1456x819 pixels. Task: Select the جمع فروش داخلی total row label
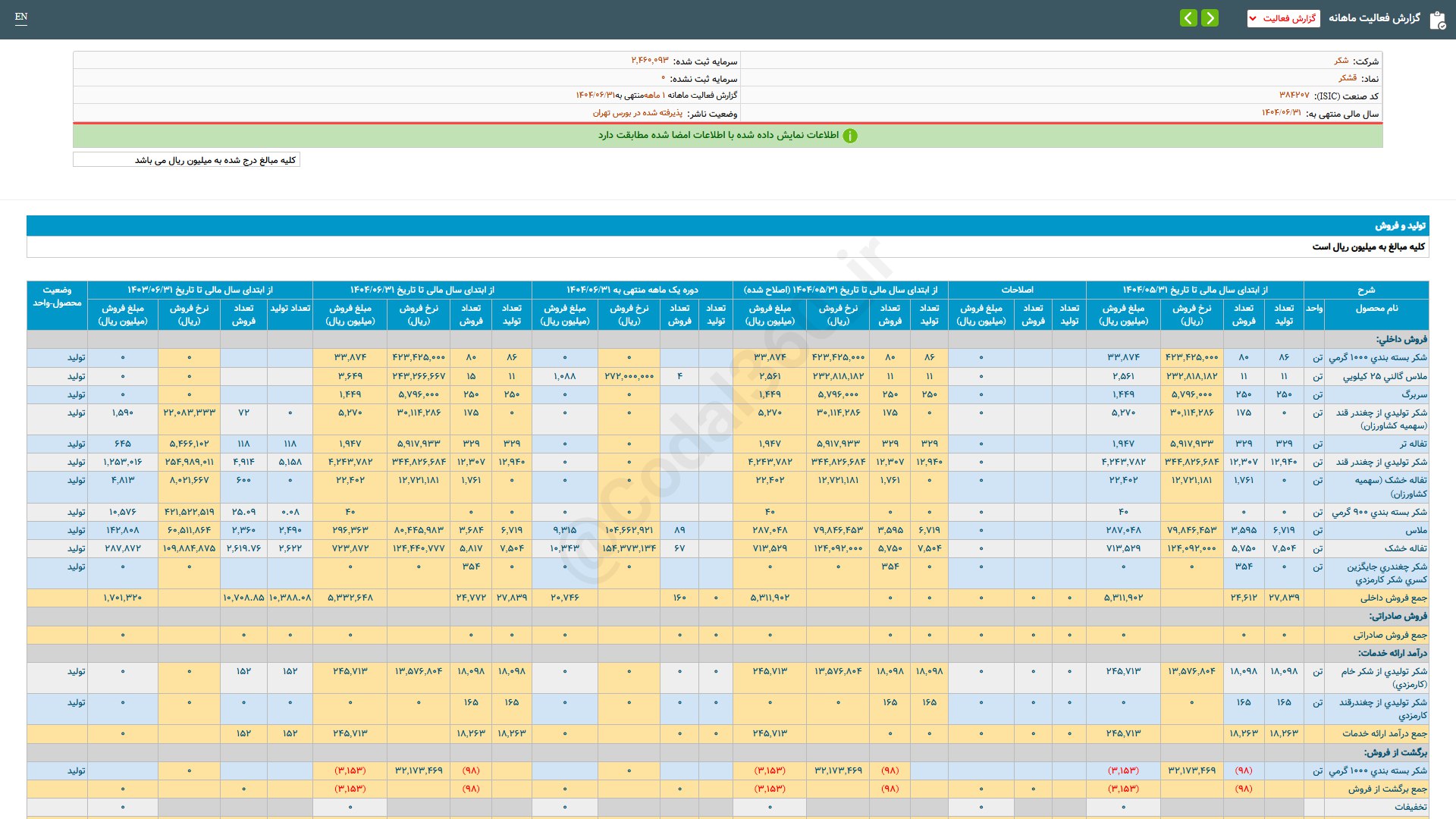pyautogui.click(x=1393, y=598)
